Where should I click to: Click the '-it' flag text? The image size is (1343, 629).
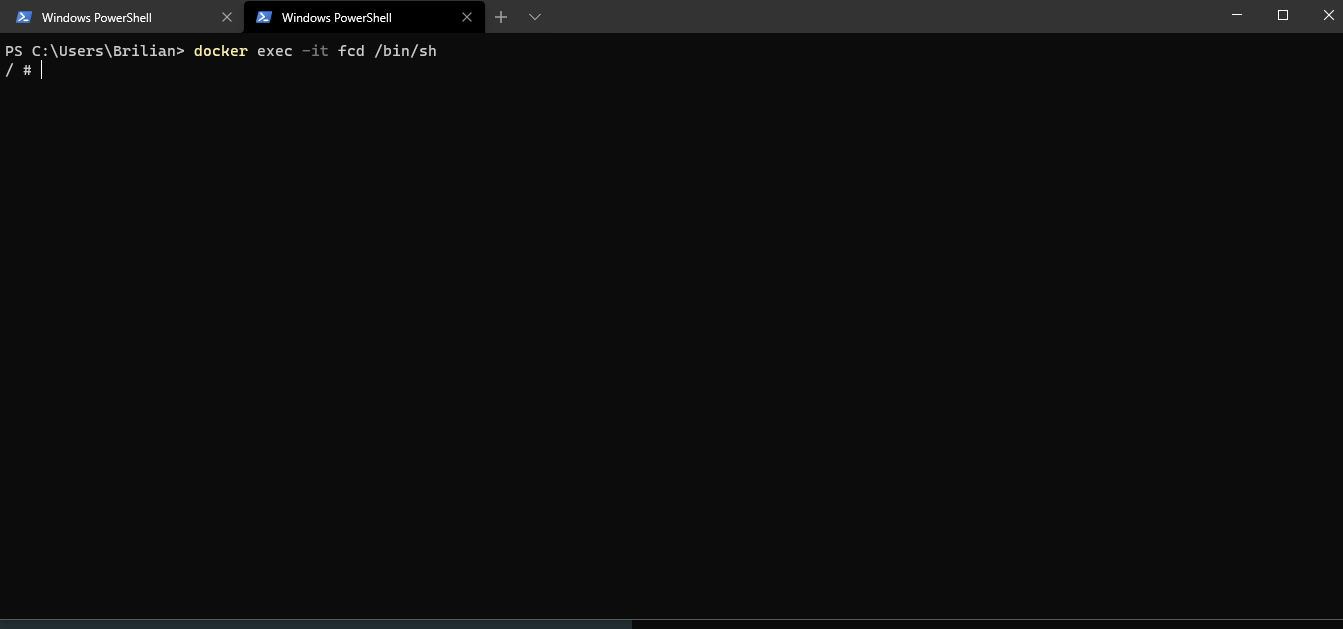(315, 51)
